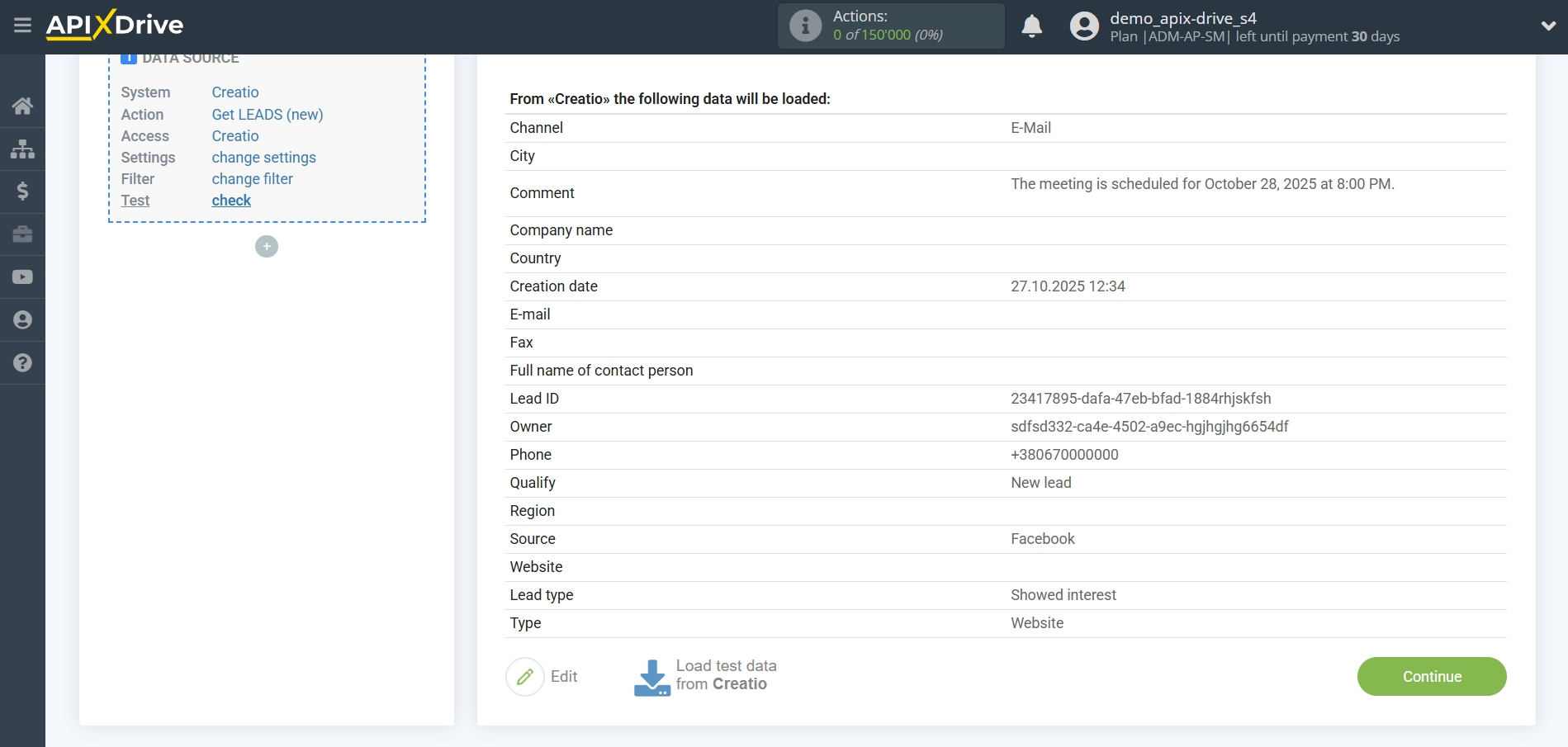
Task: Click the briefcase services icon in sidebar
Action: [22, 234]
